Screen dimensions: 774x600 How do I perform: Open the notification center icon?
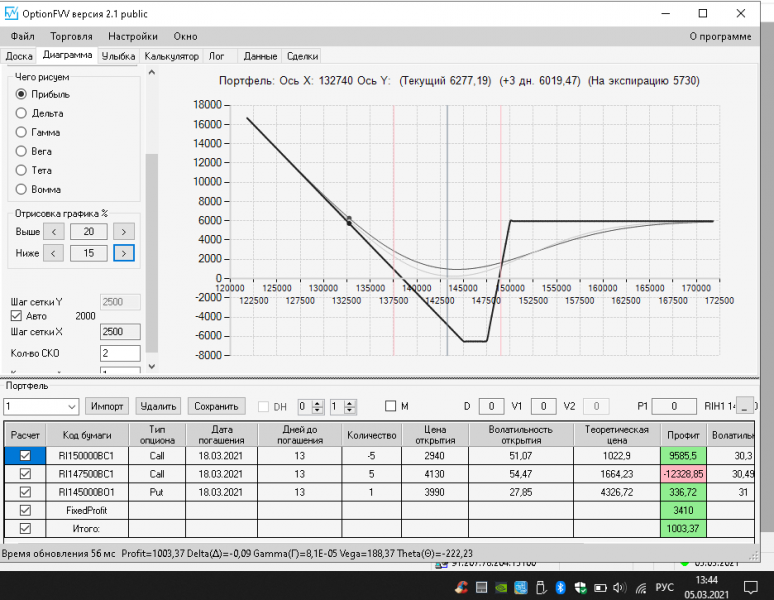[751, 587]
